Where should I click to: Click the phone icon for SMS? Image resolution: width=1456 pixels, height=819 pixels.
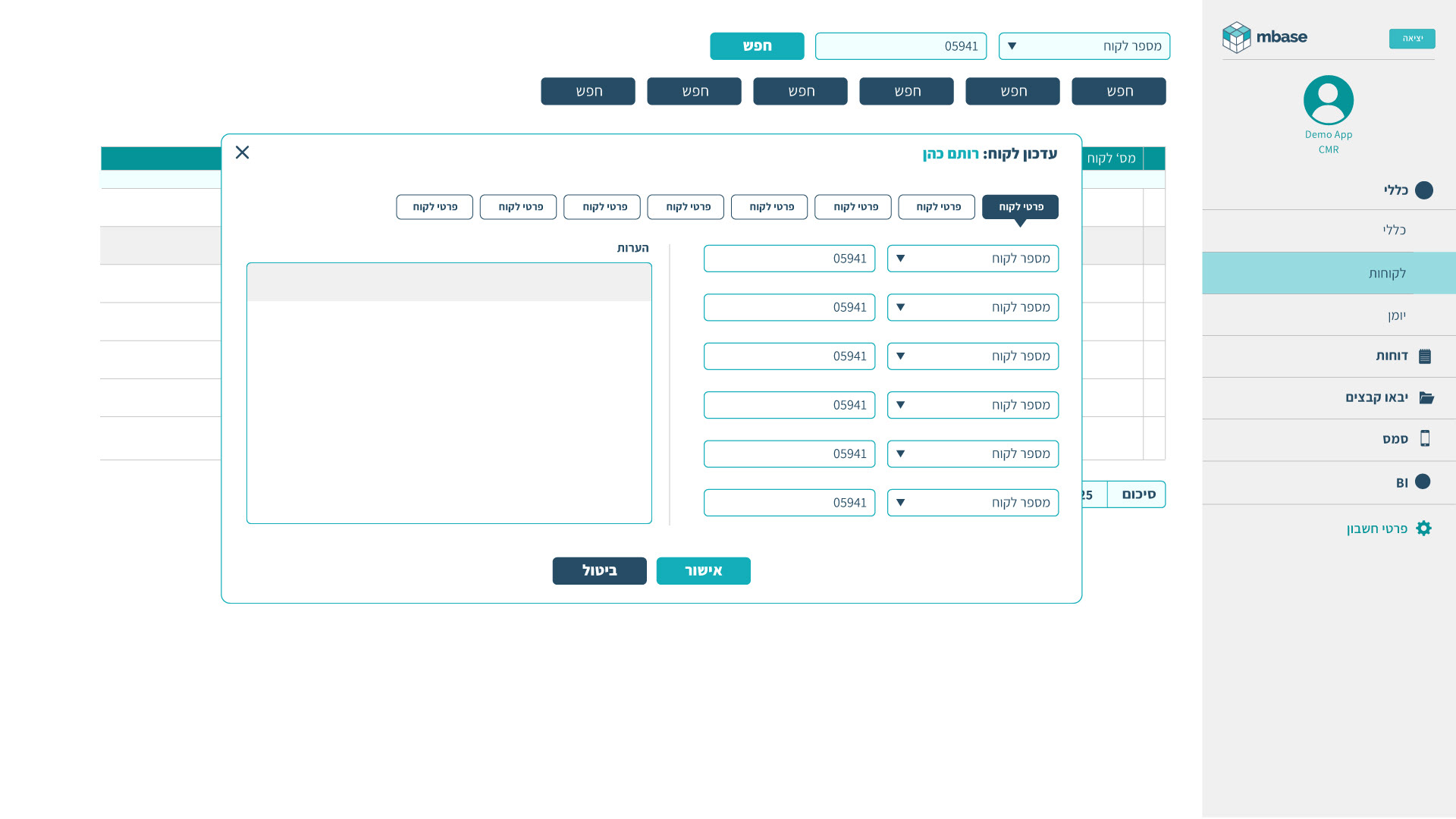(1424, 439)
